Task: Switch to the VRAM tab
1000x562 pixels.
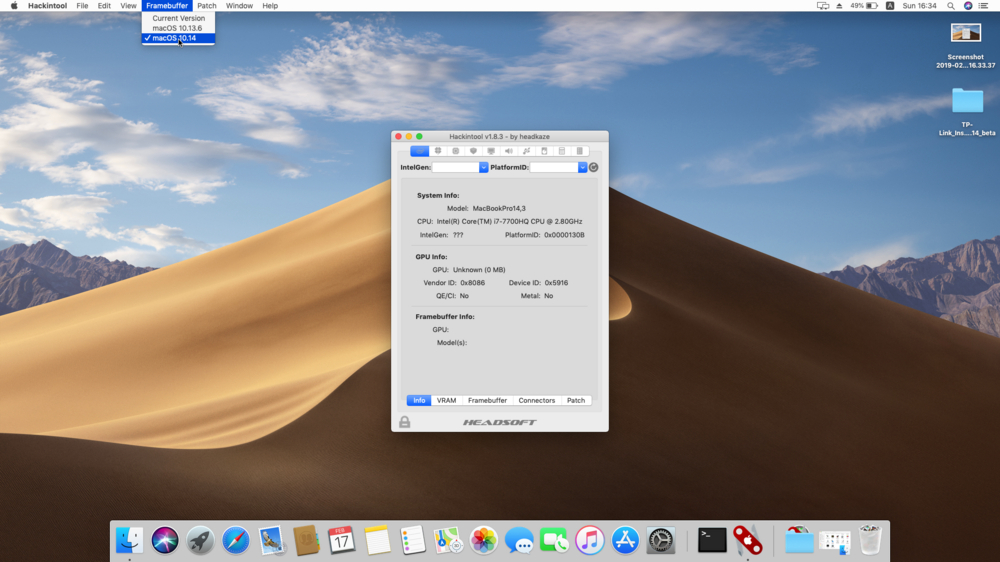Action: pyautogui.click(x=446, y=400)
